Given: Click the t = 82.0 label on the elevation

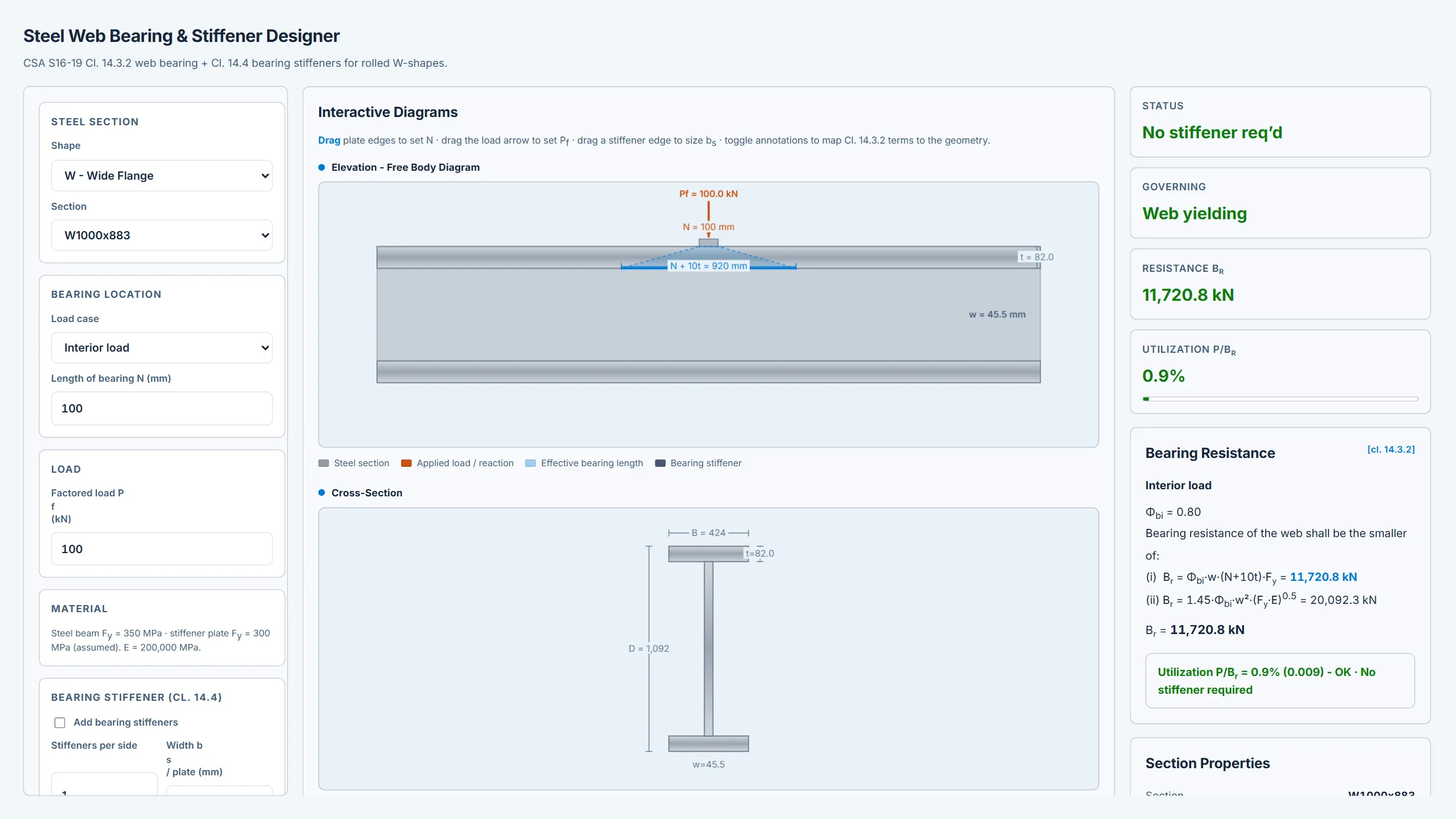Looking at the screenshot, I should coord(1036,257).
